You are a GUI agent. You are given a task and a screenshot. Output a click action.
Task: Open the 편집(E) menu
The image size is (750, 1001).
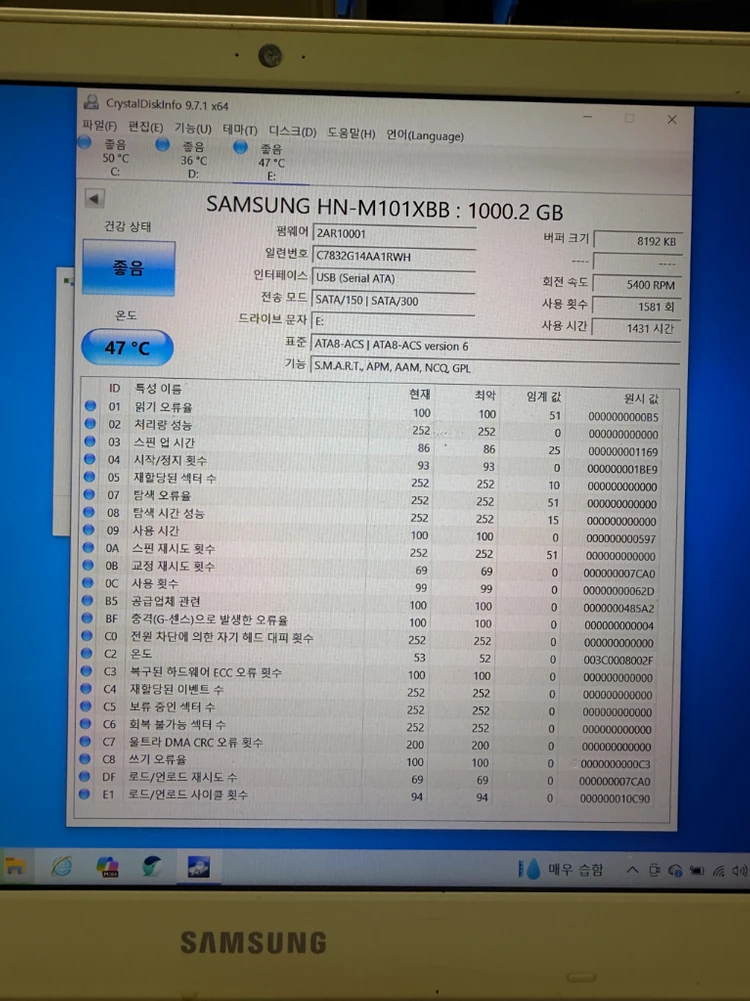[146, 127]
